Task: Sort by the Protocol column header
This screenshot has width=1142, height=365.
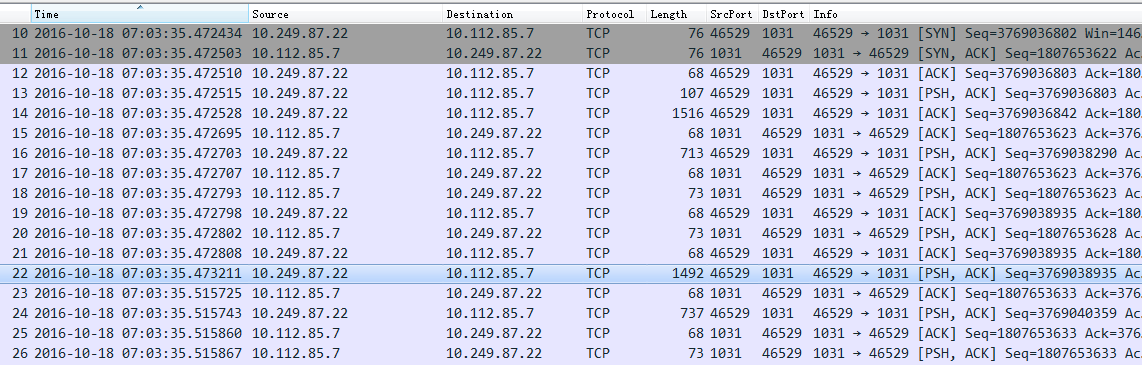Action: click(615, 14)
